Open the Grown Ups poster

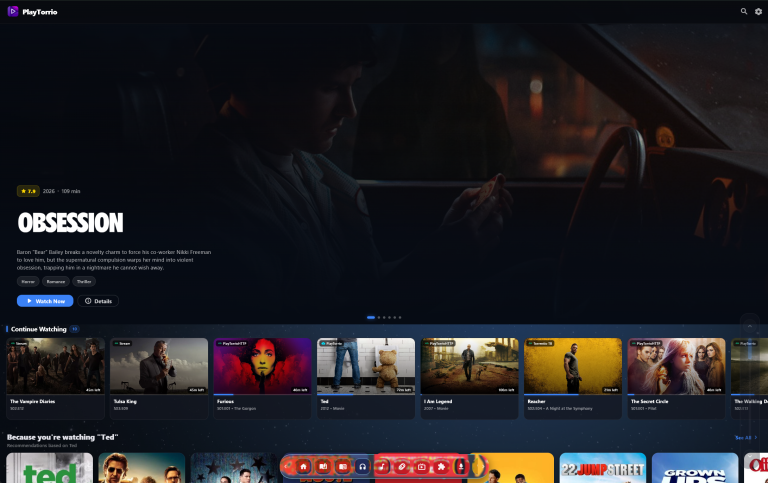pyautogui.click(x=695, y=468)
